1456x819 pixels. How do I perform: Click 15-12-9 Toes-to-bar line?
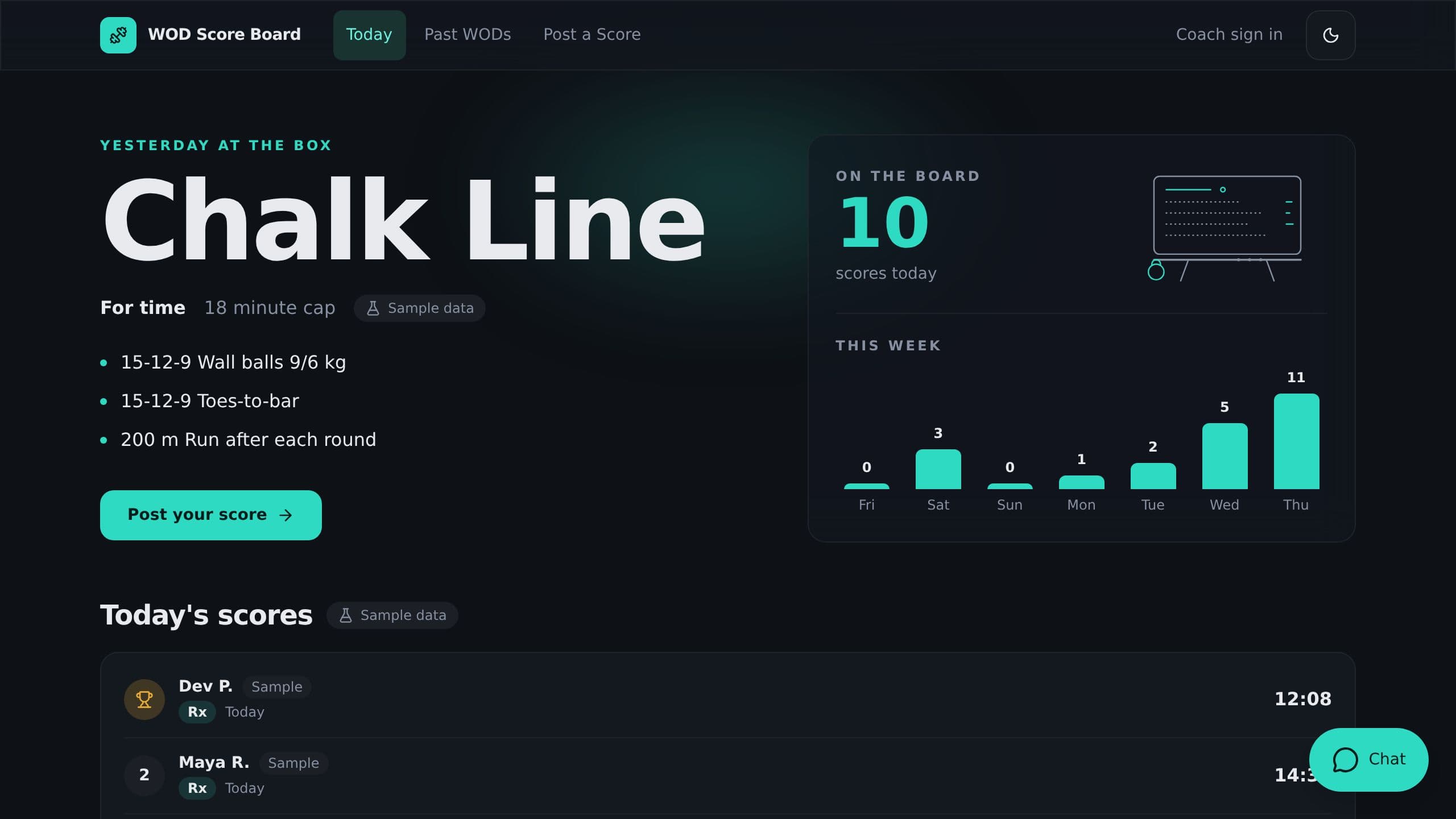[209, 401]
